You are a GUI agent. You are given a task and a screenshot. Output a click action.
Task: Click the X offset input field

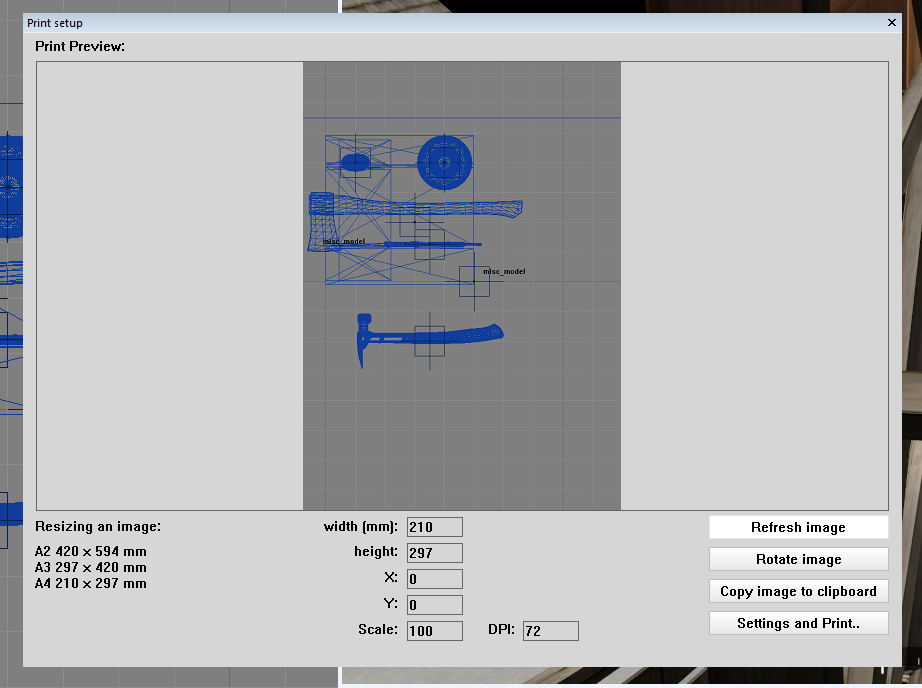(434, 579)
